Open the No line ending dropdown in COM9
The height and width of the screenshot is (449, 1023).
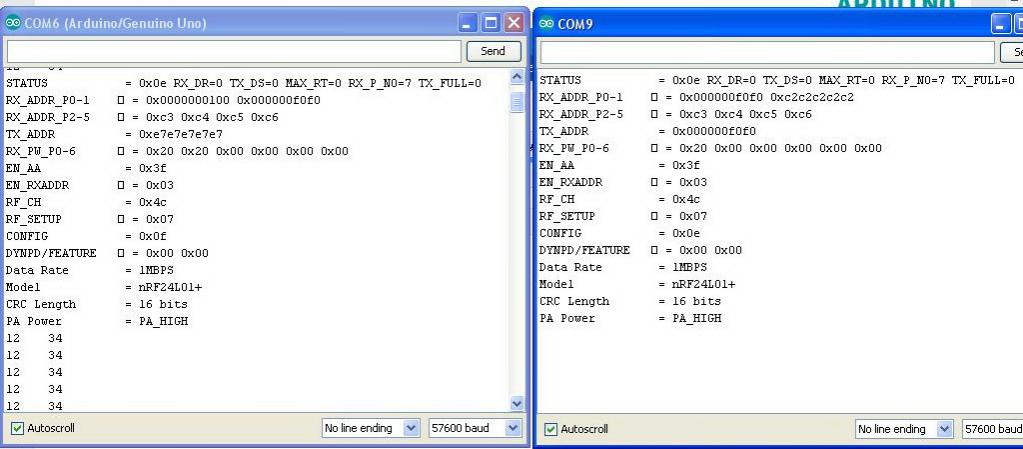(x=903, y=429)
